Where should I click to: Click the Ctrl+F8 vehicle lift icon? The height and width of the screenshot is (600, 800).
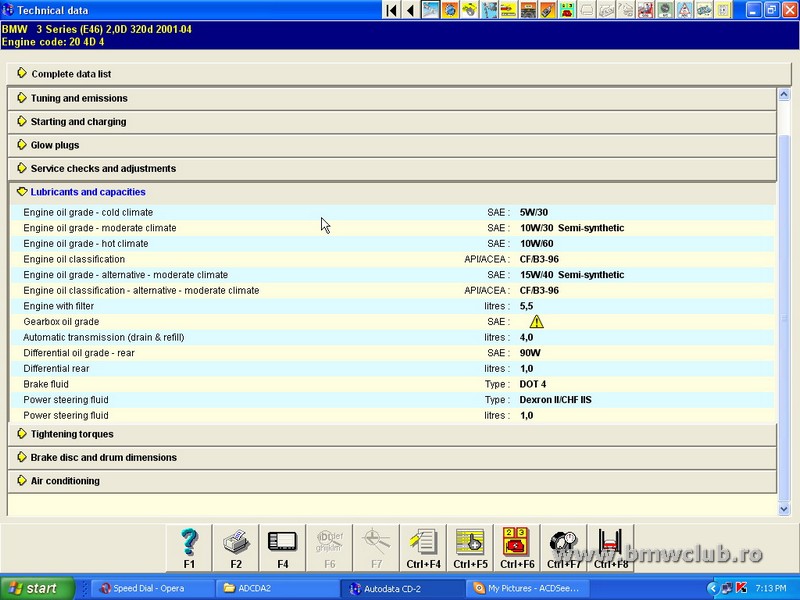pyautogui.click(x=610, y=548)
